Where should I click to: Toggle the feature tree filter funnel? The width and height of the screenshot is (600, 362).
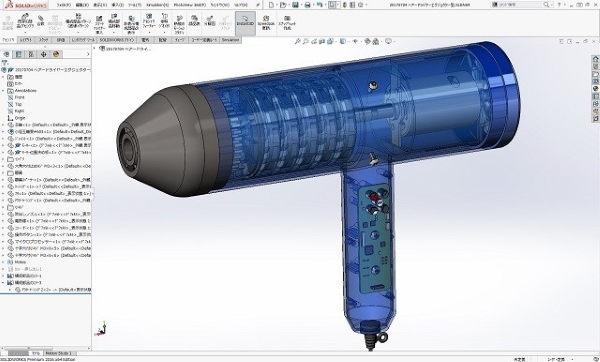coord(5,63)
